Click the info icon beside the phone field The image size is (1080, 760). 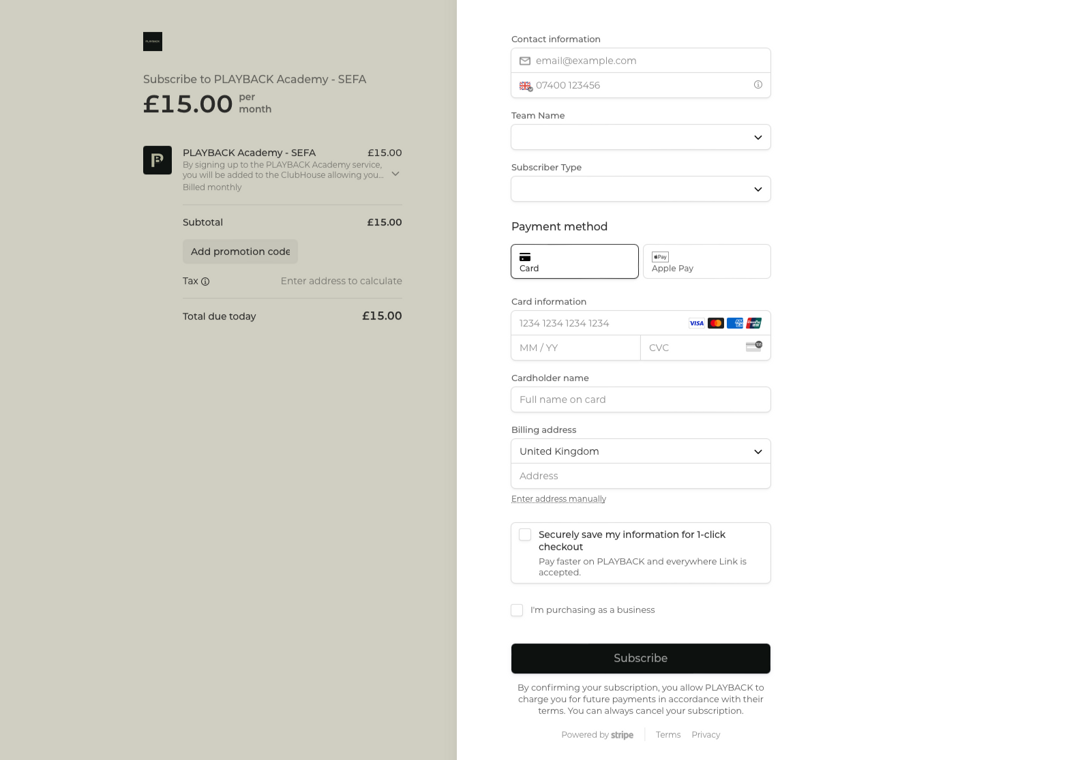(758, 85)
